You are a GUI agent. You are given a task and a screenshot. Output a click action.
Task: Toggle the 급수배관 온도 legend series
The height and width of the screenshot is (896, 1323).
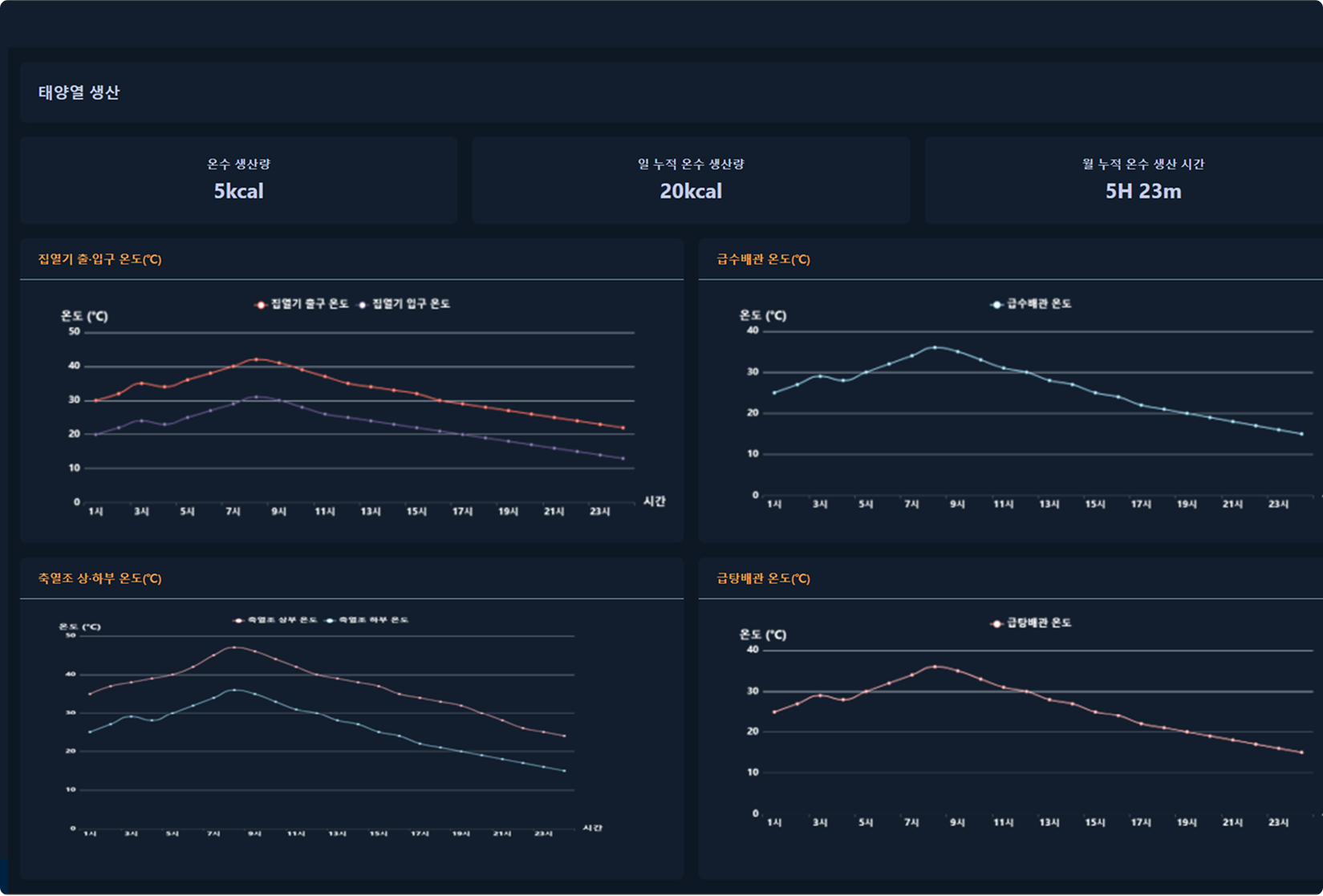(1031, 304)
